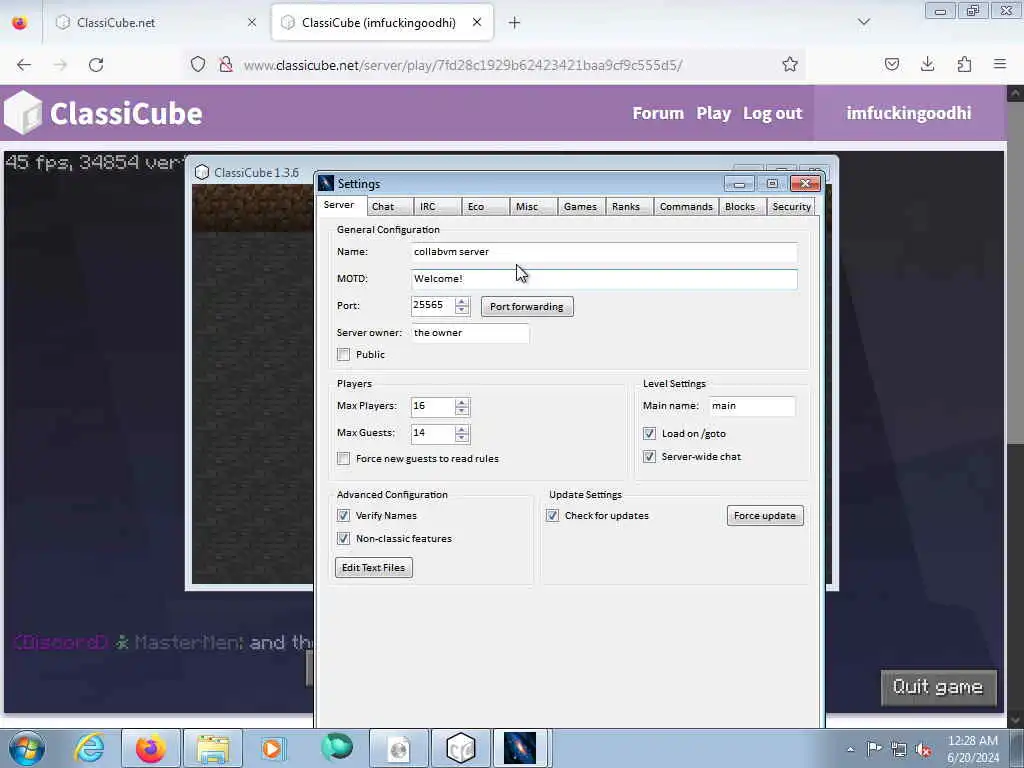Screen dimensions: 1024x768
Task: Click the muted volume tray icon
Action: pos(923,750)
